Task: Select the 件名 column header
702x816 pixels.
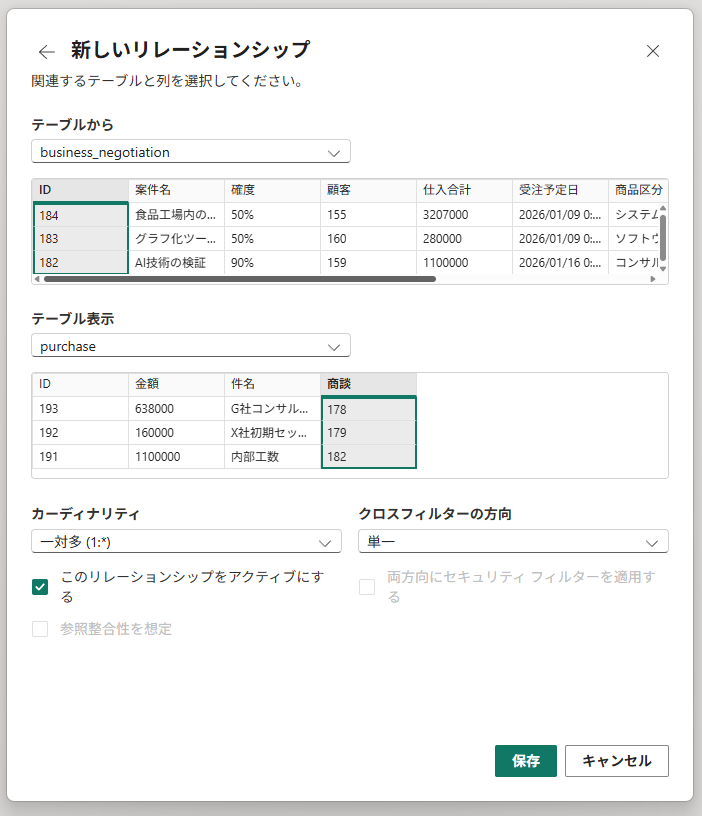Action: (271, 384)
